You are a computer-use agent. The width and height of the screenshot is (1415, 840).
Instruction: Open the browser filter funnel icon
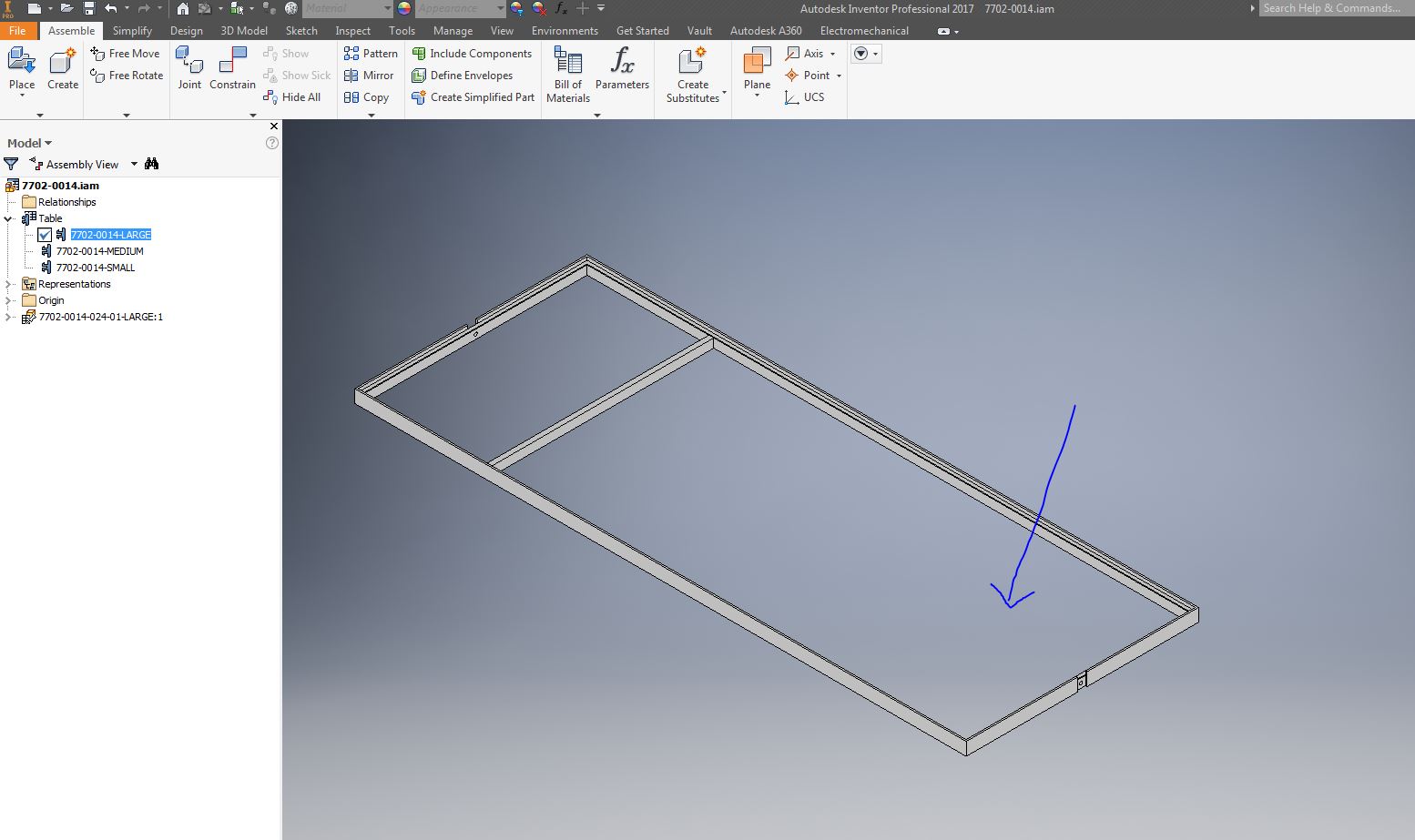11,164
